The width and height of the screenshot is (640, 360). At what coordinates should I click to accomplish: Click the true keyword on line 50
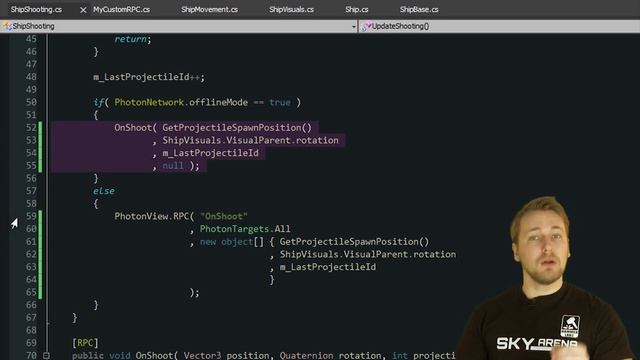[280, 102]
